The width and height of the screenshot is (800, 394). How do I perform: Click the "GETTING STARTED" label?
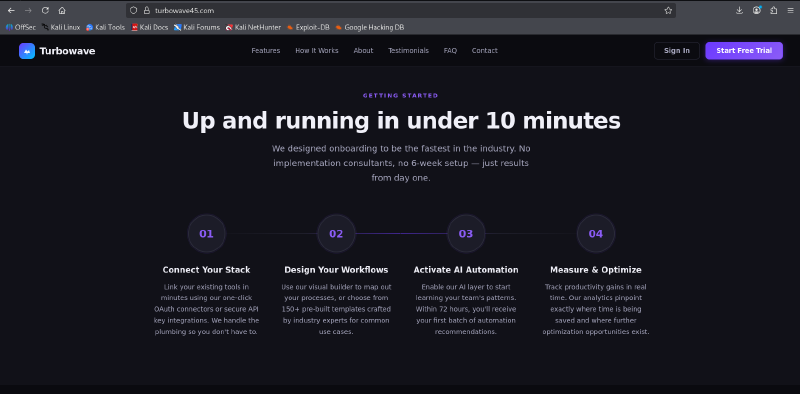point(401,95)
